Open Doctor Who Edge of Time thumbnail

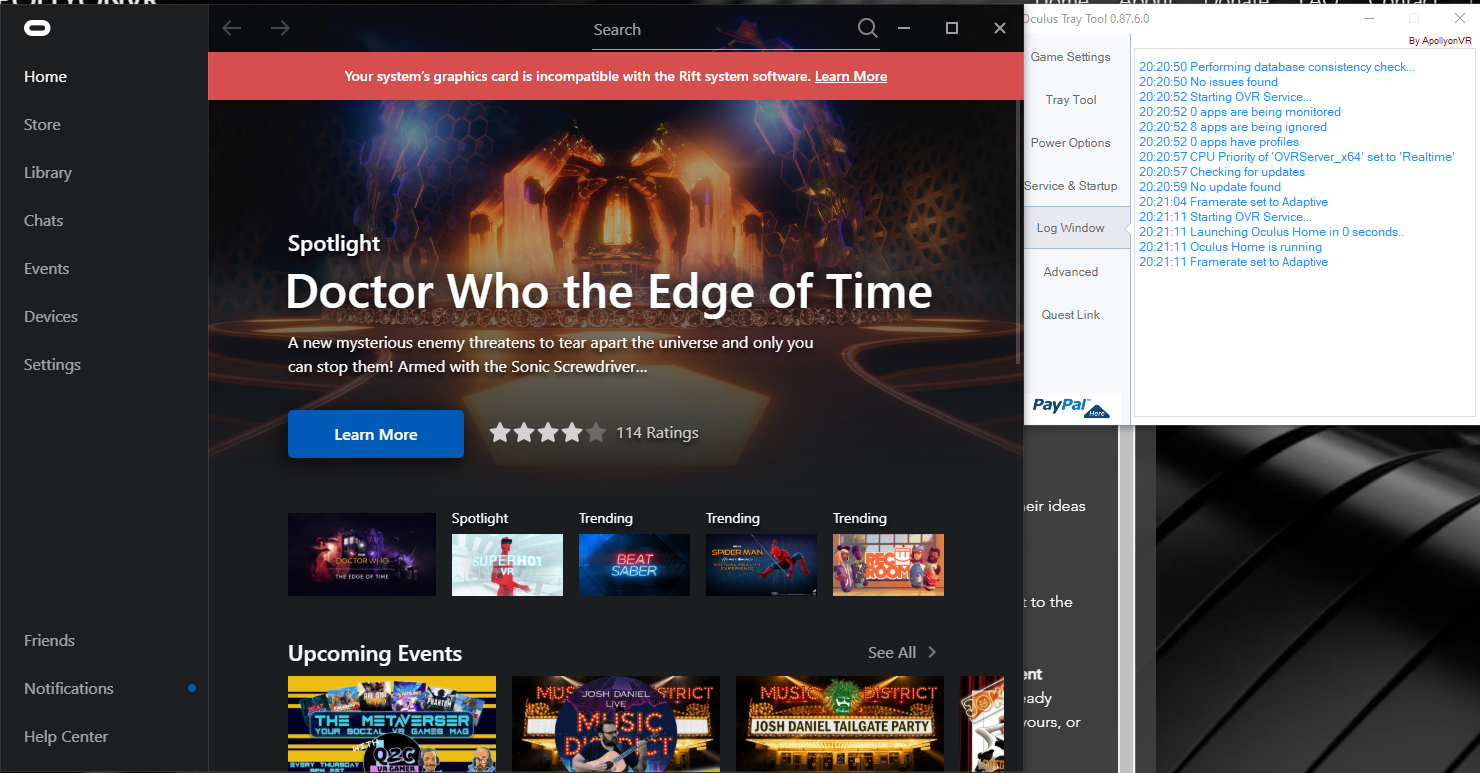pos(362,554)
